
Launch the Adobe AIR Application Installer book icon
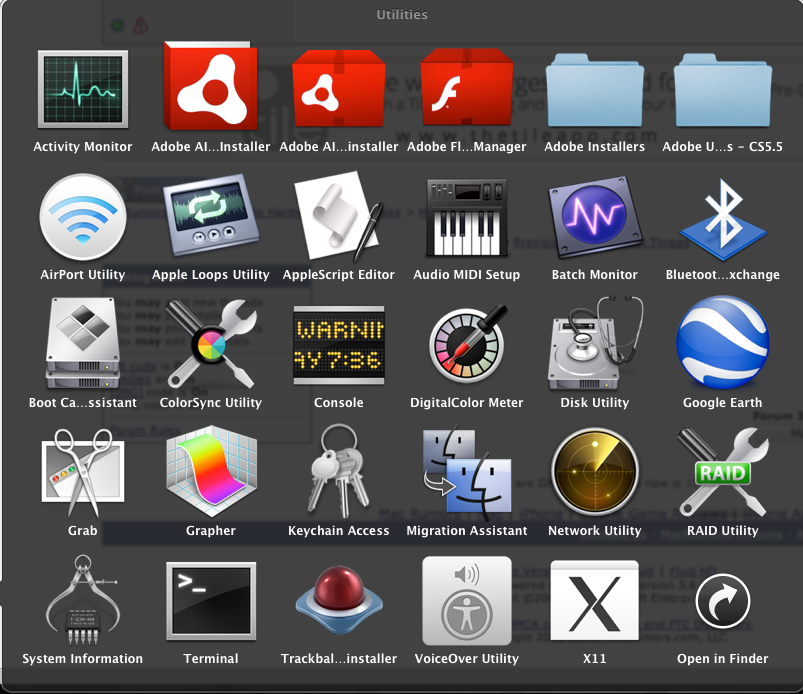click(210, 86)
